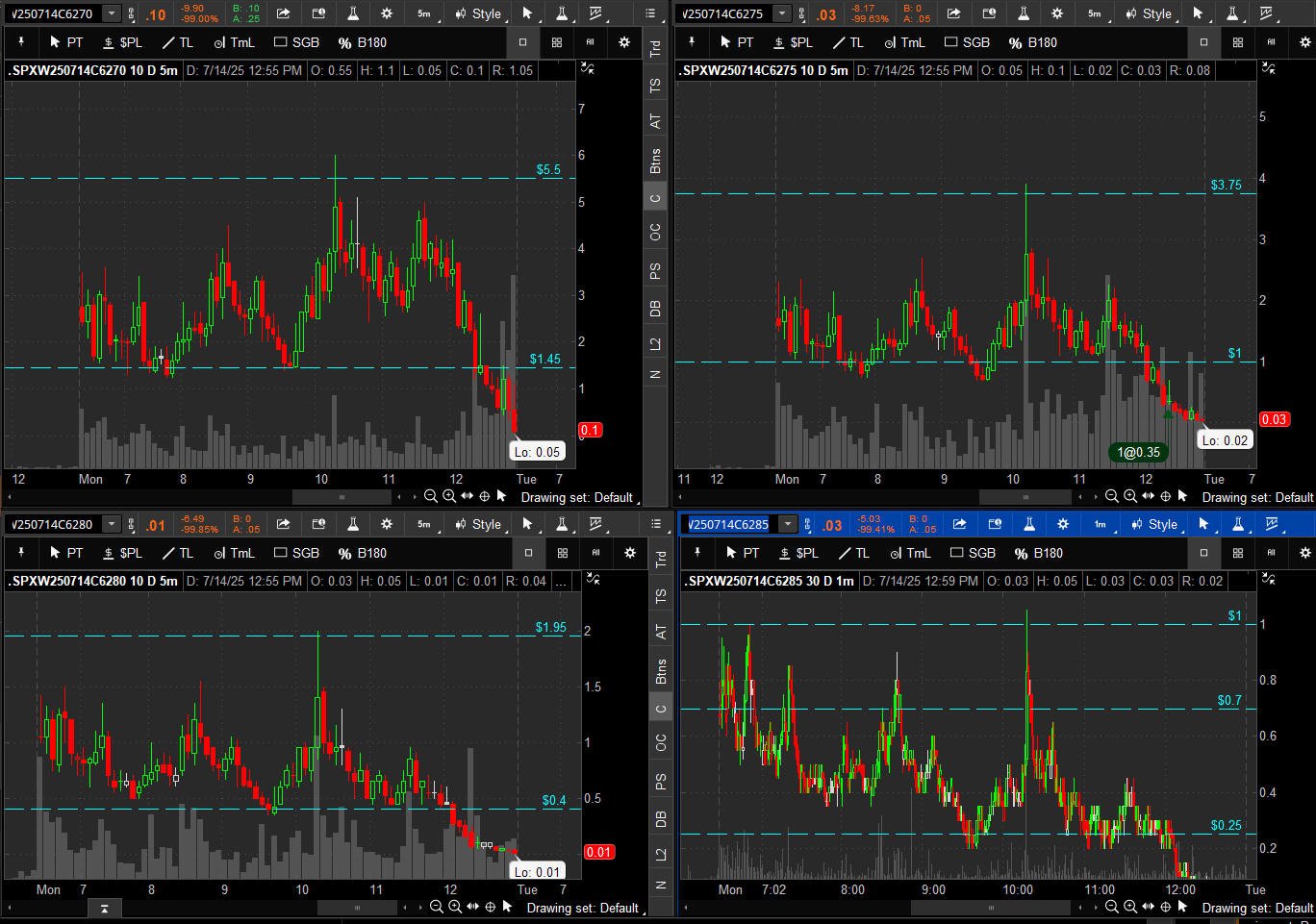
Task: Select the $PL price level tool in C6270 chart
Action: pyautogui.click(x=121, y=42)
